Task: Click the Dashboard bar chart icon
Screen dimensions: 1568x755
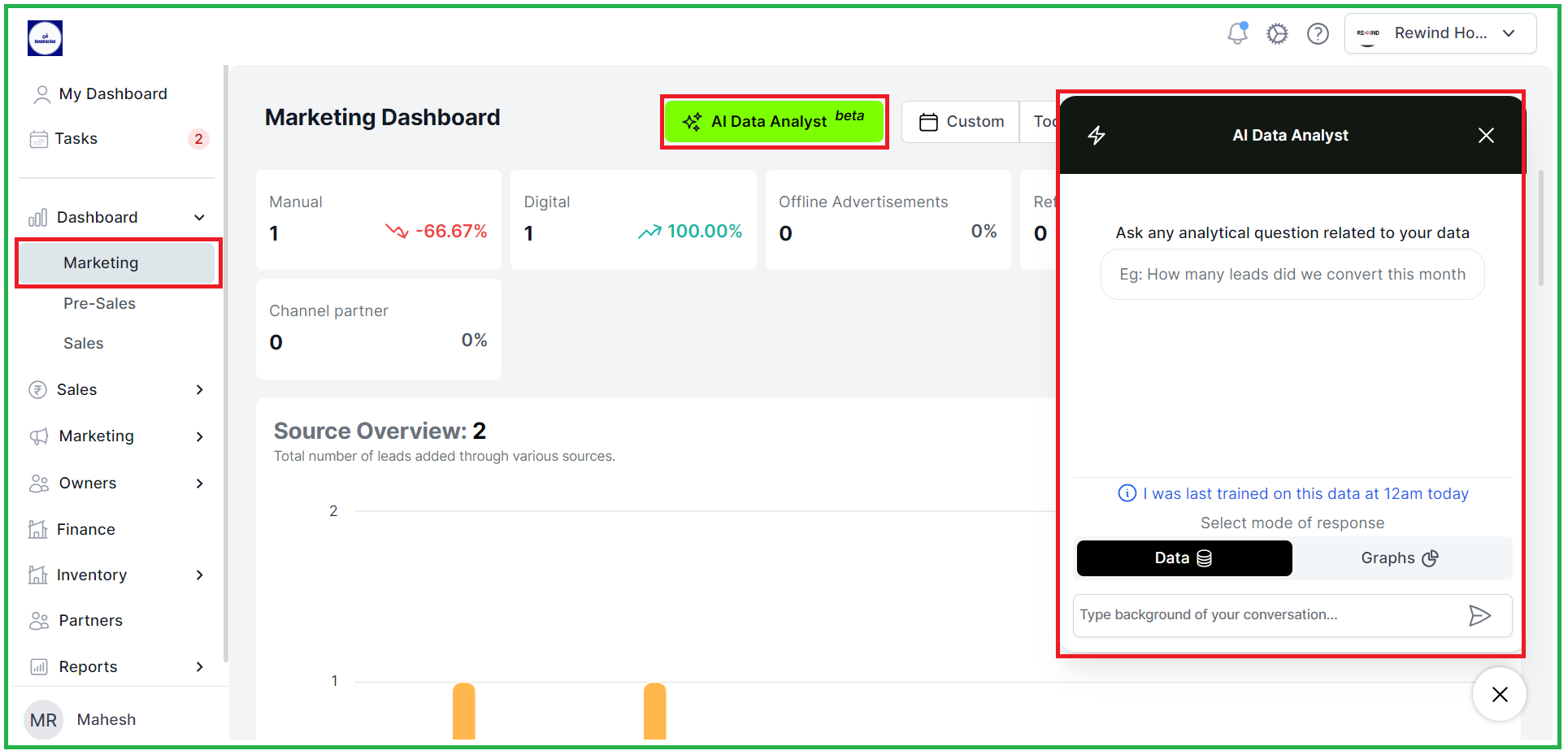Action: tap(38, 218)
